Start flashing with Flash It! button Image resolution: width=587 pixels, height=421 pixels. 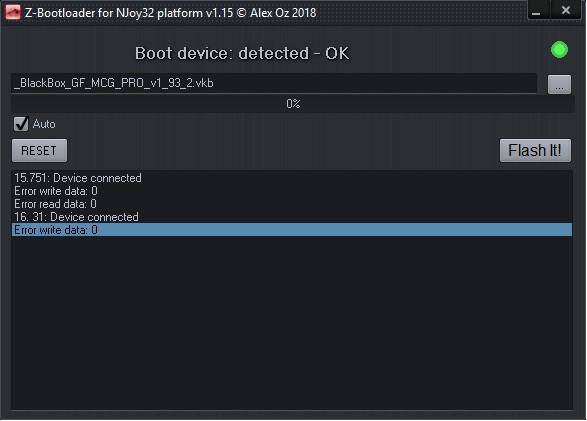tap(535, 150)
